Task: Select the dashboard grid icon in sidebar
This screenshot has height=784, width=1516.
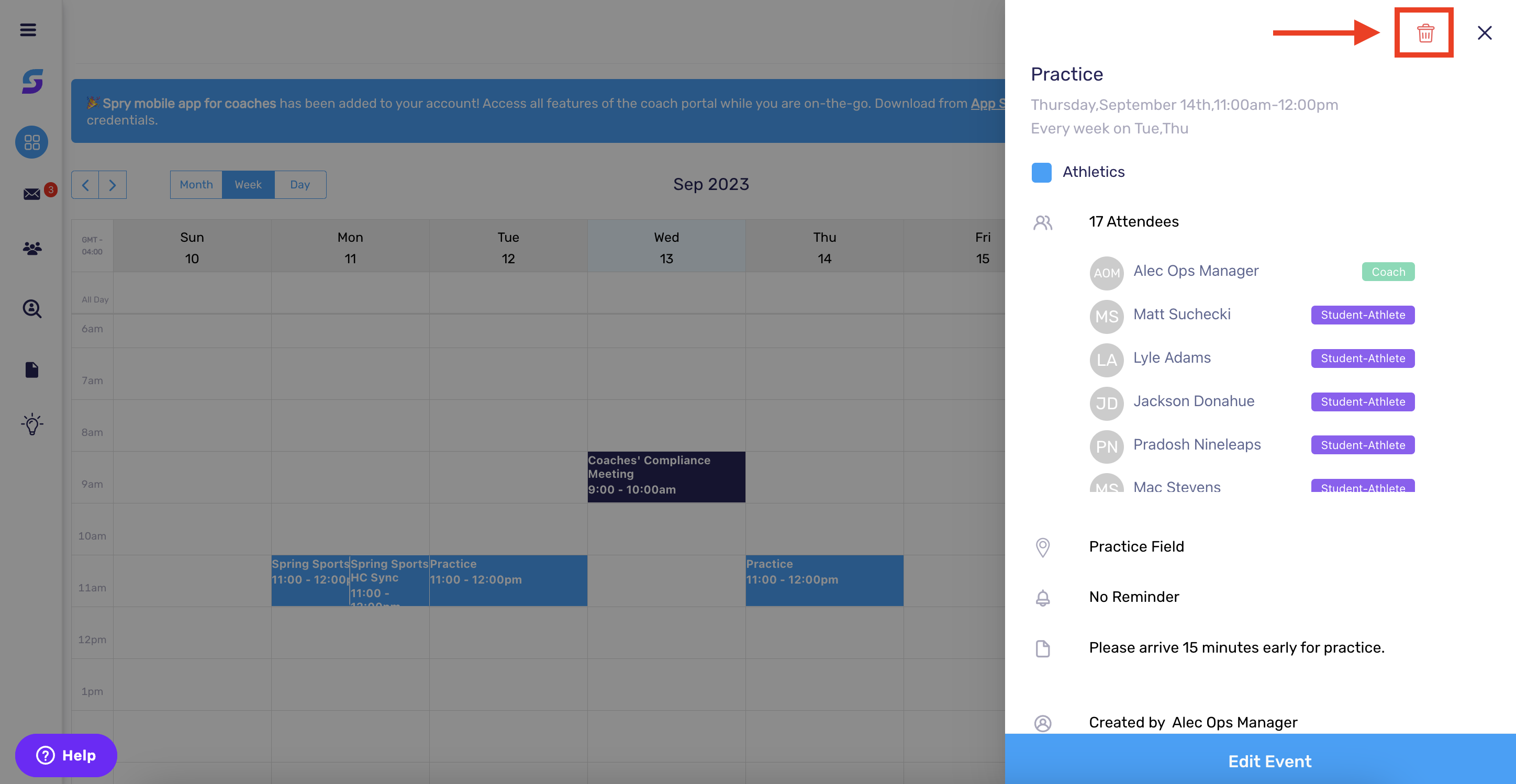Action: (31, 142)
